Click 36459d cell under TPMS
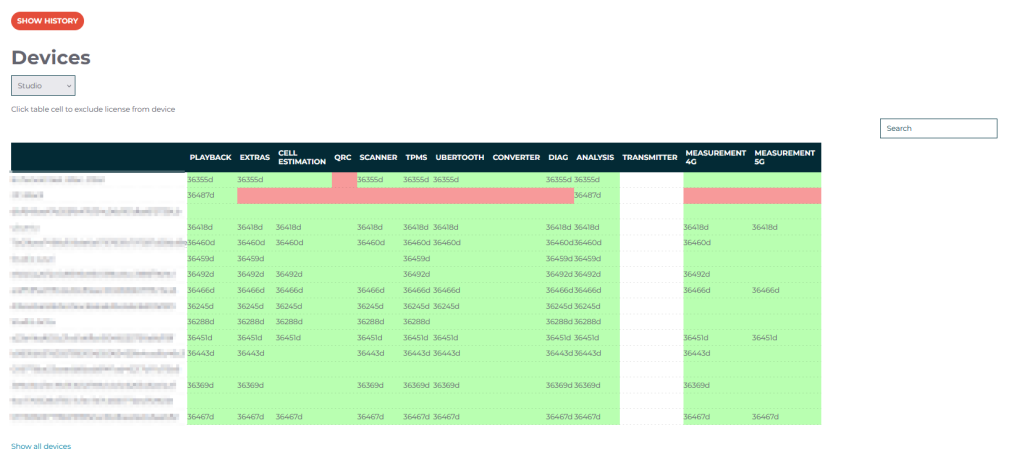The width and height of the screenshot is (1024, 465). click(x=416, y=259)
